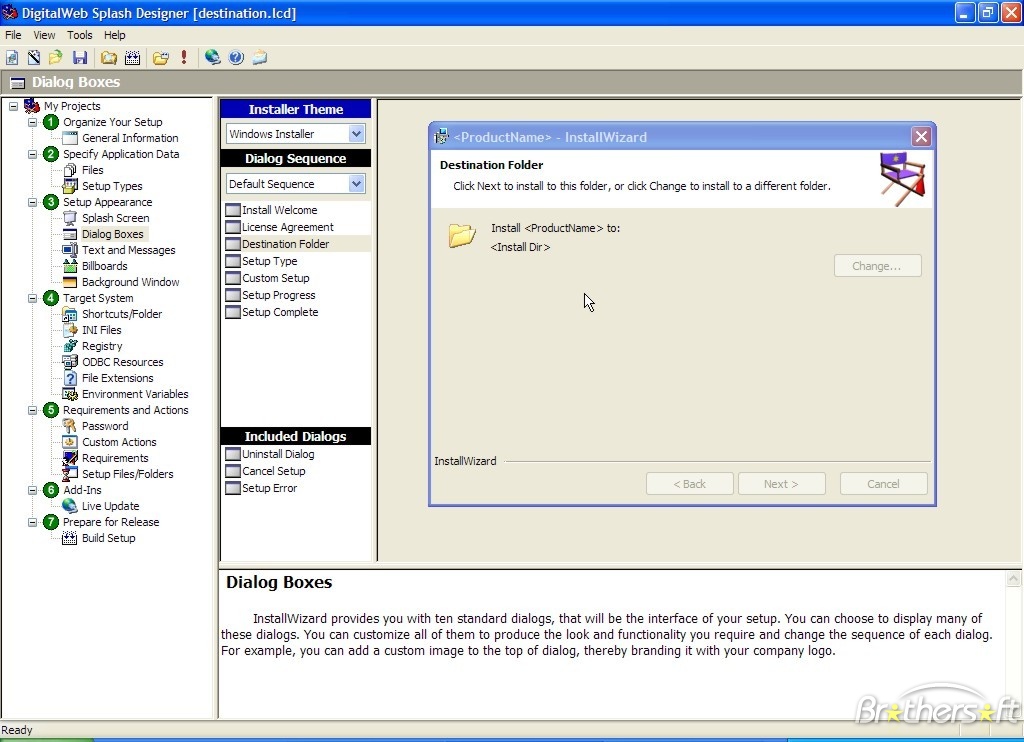Screen dimensions: 1024x742
Task: Open the Registry tree item
Action: (x=102, y=346)
